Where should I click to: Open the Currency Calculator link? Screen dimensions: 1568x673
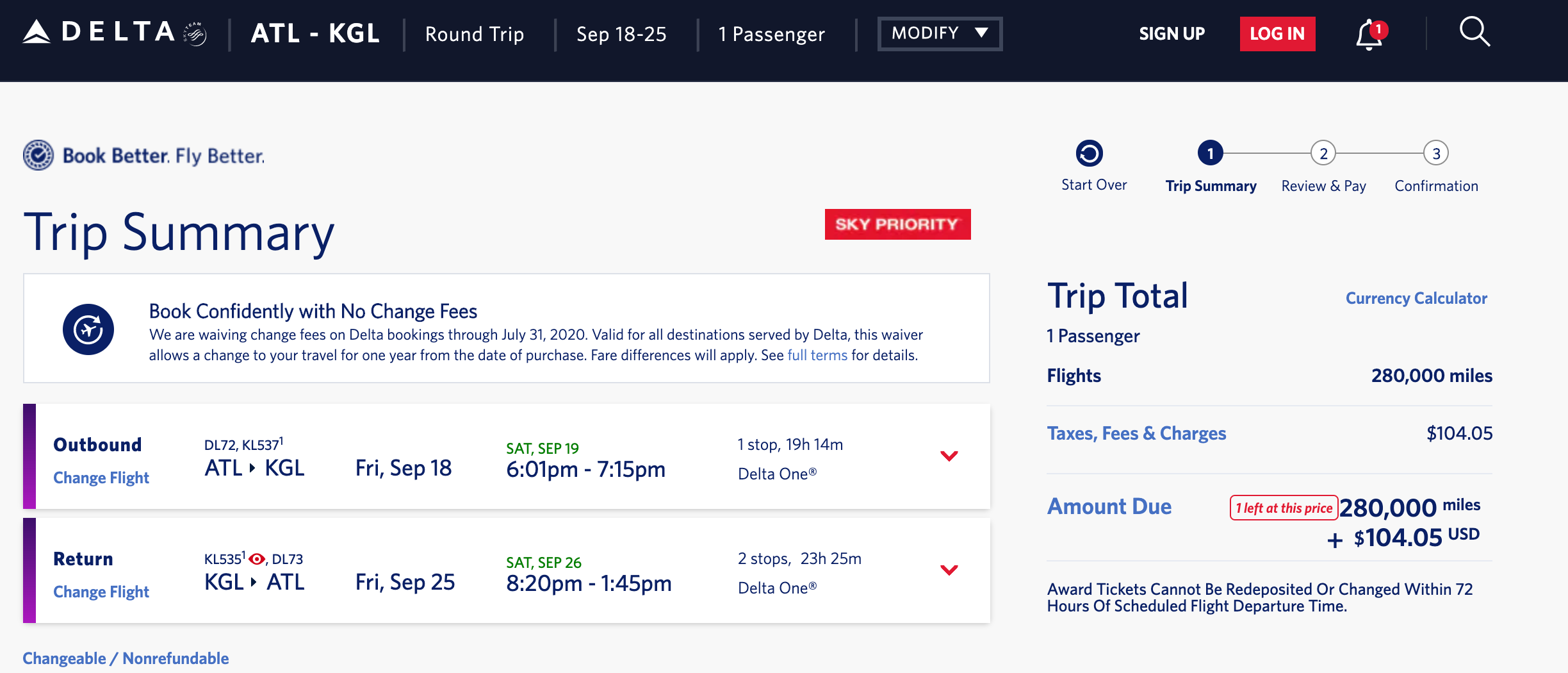point(1416,298)
